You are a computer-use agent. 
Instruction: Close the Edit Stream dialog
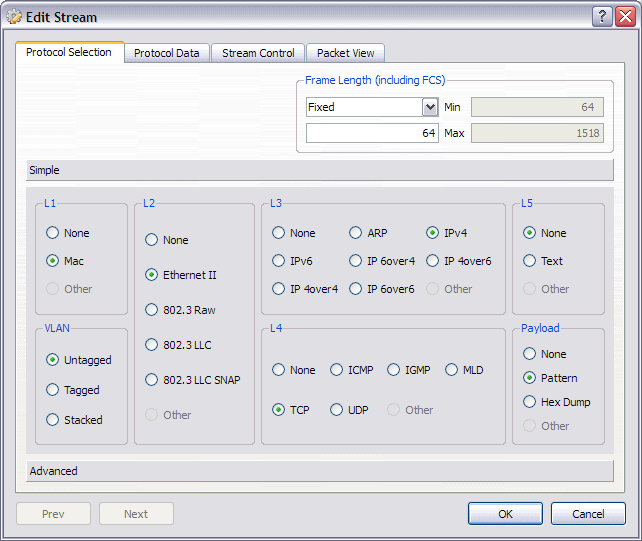click(626, 17)
